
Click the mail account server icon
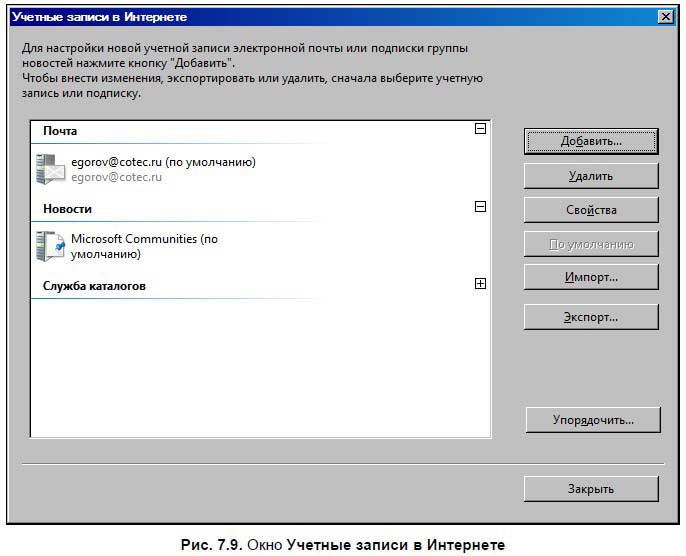(x=50, y=169)
